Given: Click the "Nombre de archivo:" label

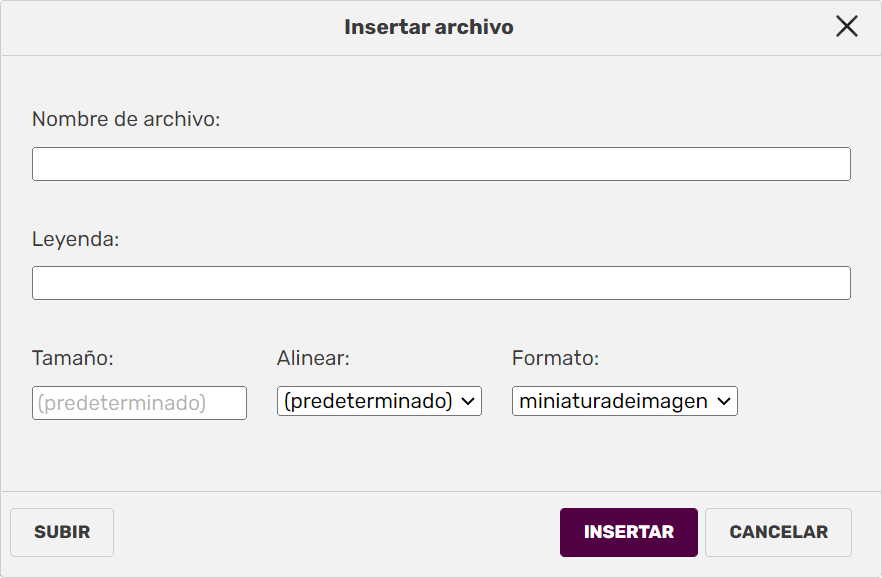Looking at the screenshot, I should point(126,119).
